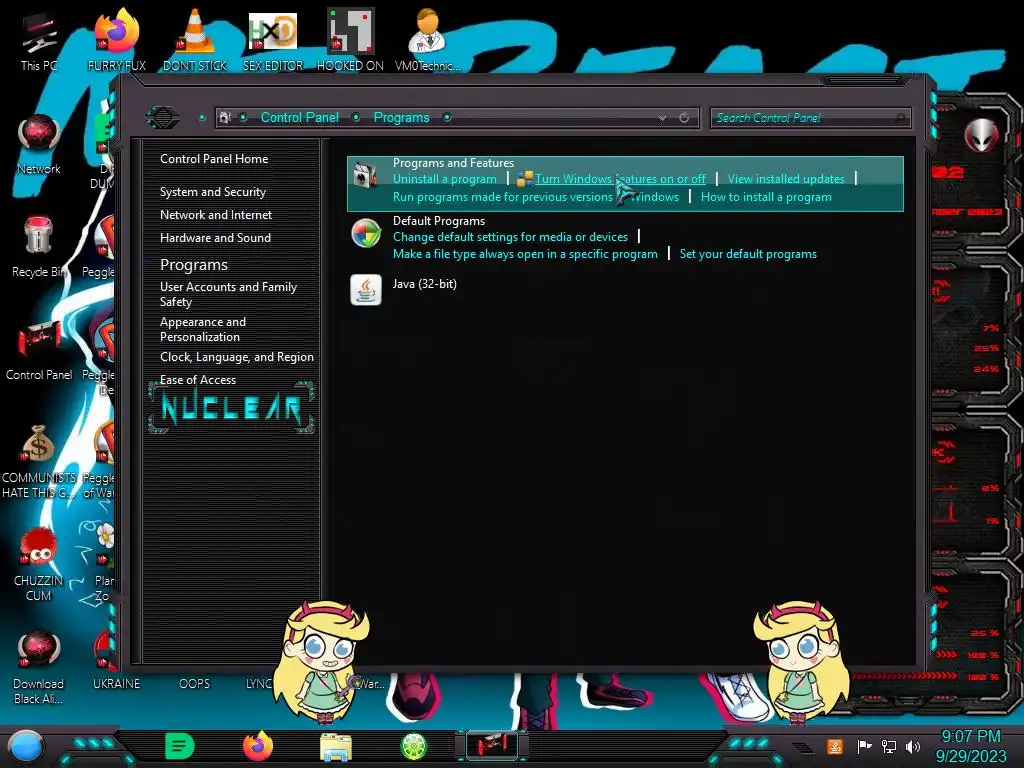Image resolution: width=1024 pixels, height=768 pixels.
Task: Open Java (32-bit) control panel item
Action: pos(424,284)
